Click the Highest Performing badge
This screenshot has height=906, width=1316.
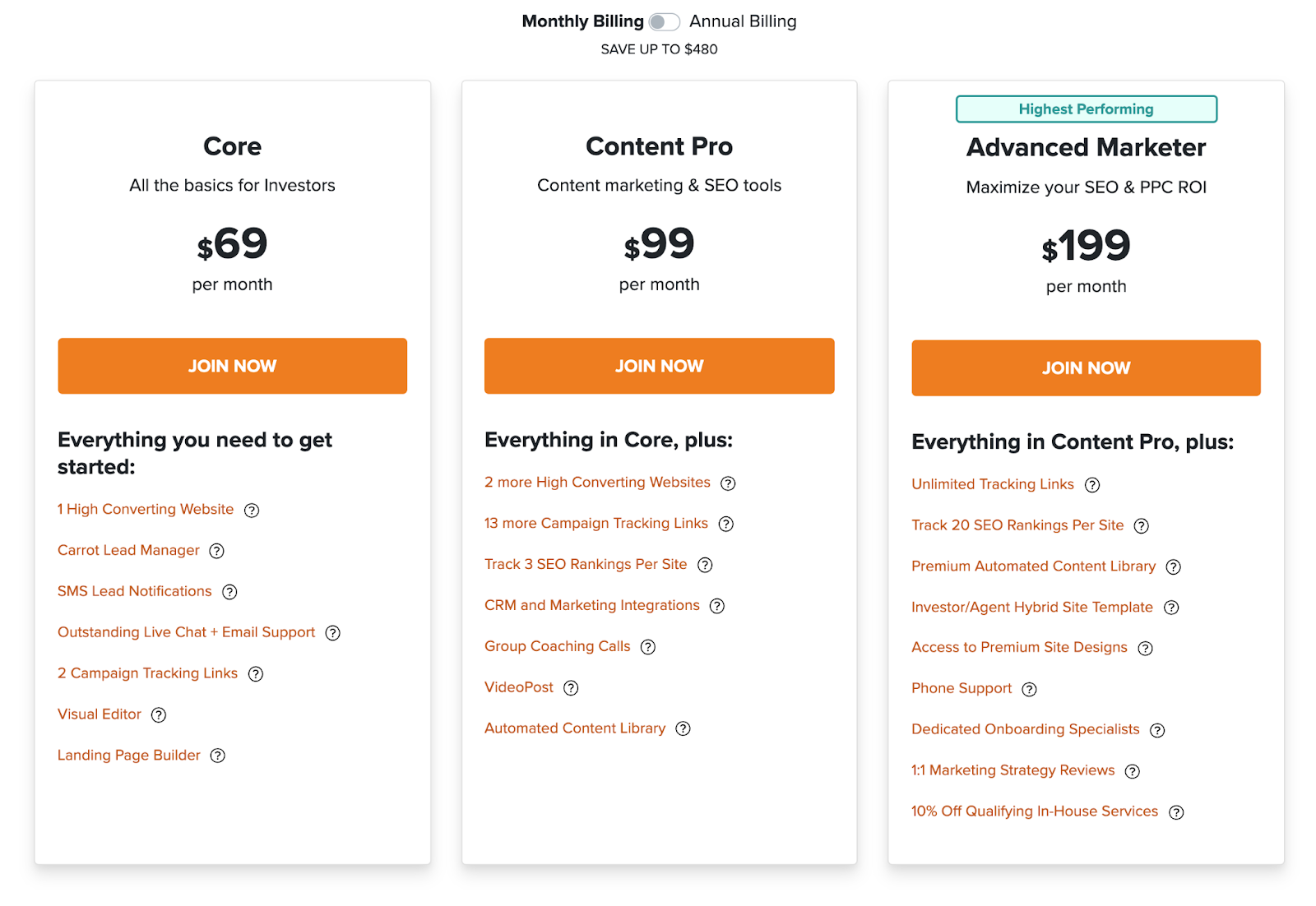1086,109
